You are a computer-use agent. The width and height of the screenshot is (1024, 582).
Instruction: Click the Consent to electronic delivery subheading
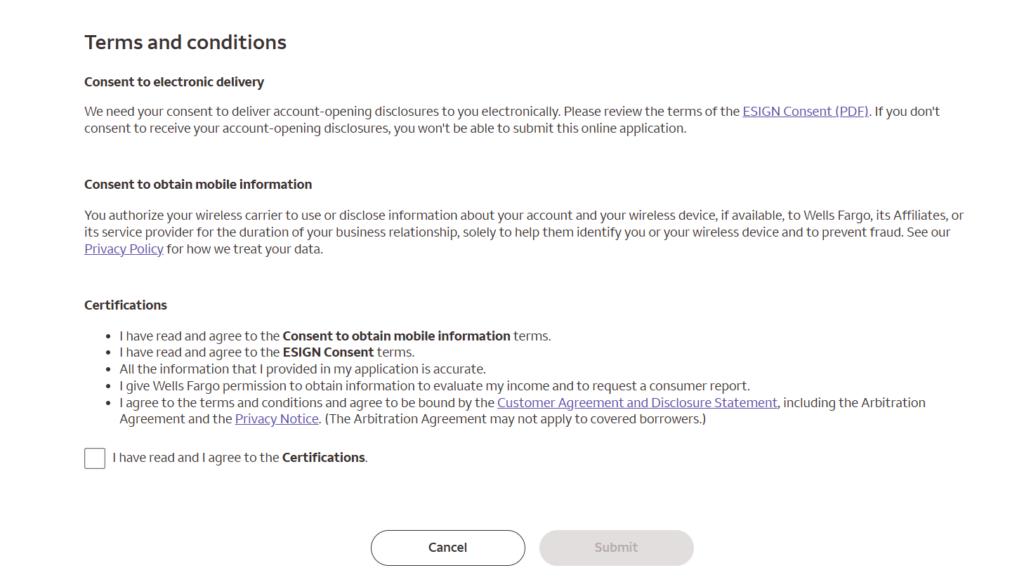coord(174,81)
